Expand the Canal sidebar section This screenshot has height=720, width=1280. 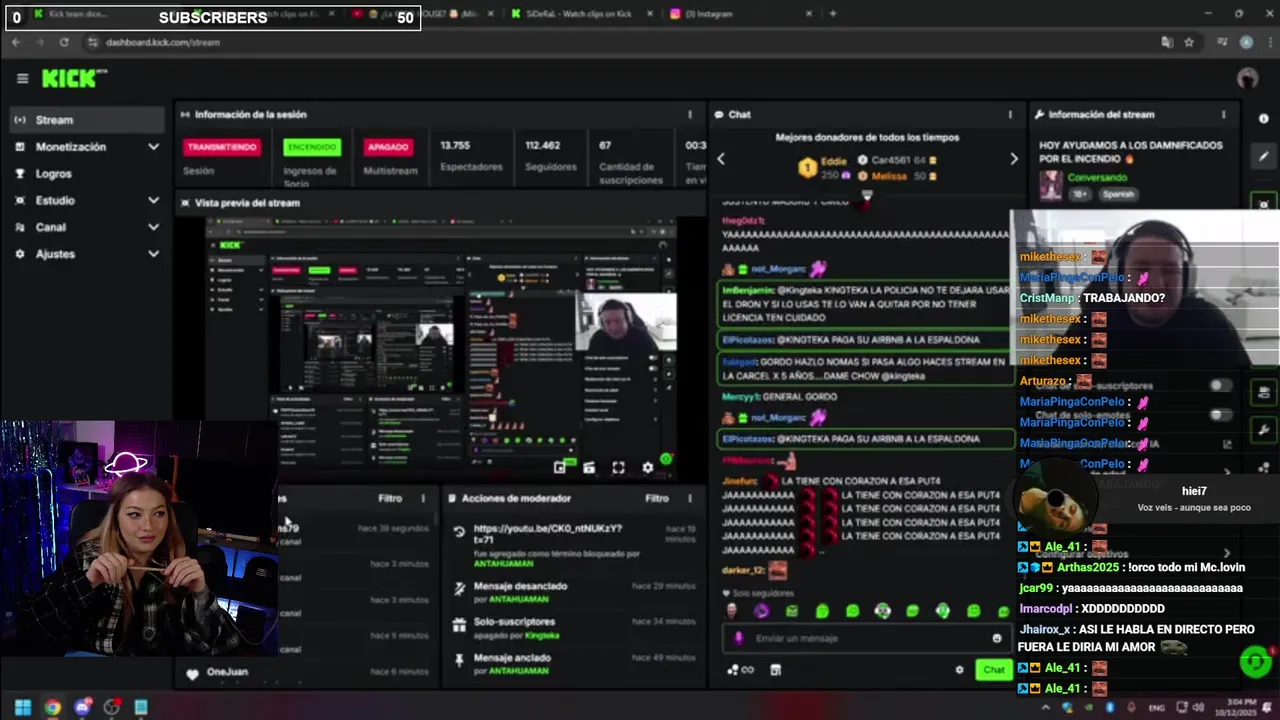point(85,227)
